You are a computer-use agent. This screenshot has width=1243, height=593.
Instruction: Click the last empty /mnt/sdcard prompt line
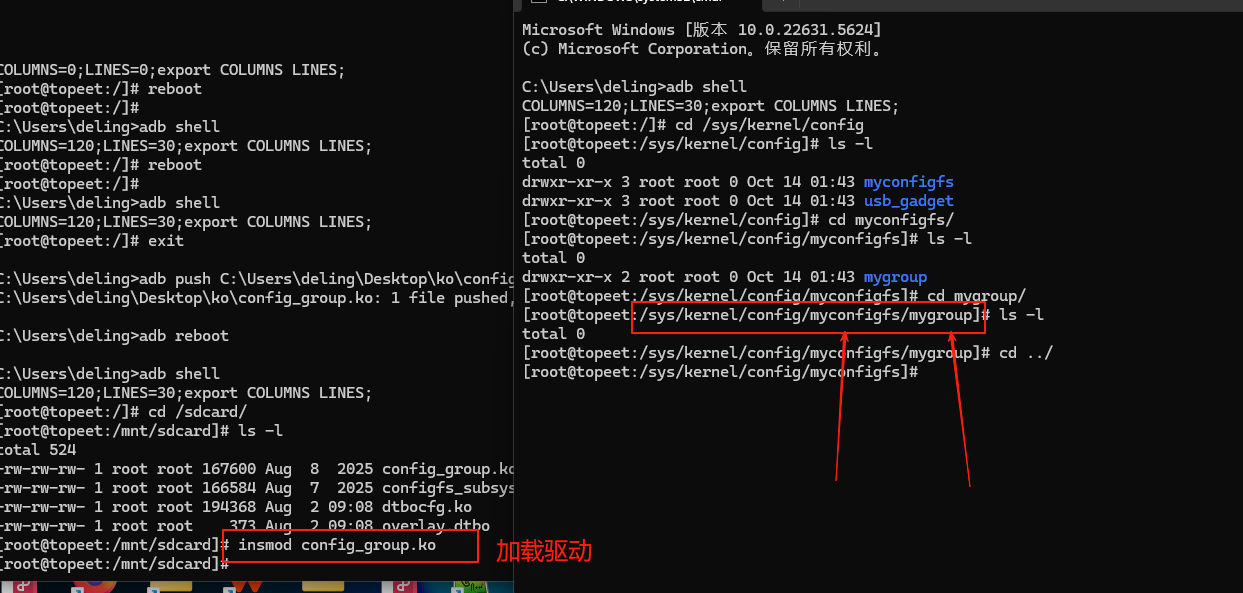115,564
